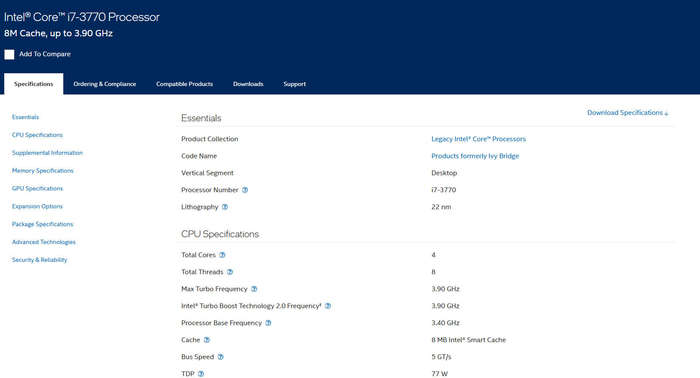Click the 'Essentials' section heading
The height and width of the screenshot is (378, 700).
201,118
